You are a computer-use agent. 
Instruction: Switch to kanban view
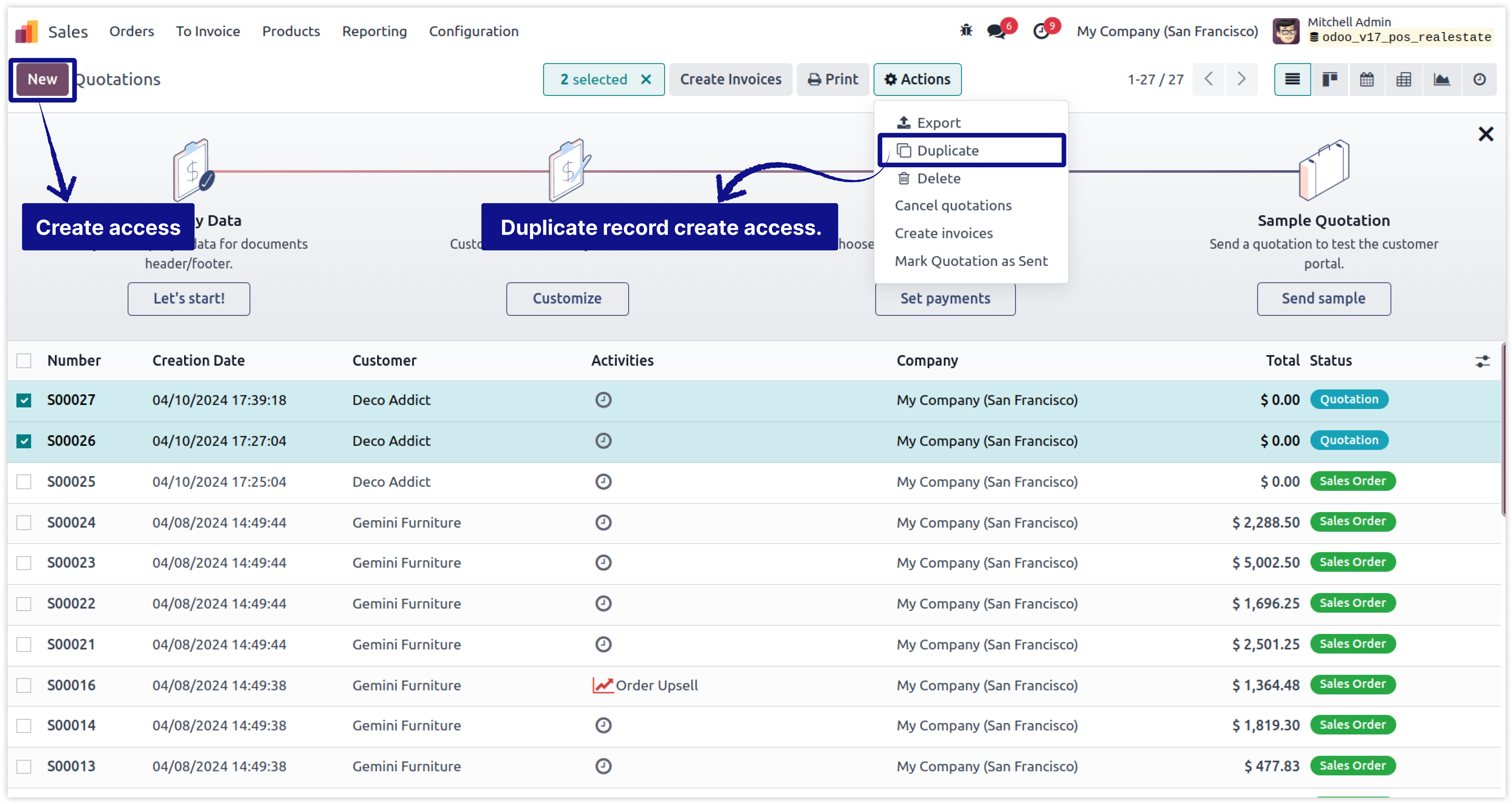(x=1329, y=79)
